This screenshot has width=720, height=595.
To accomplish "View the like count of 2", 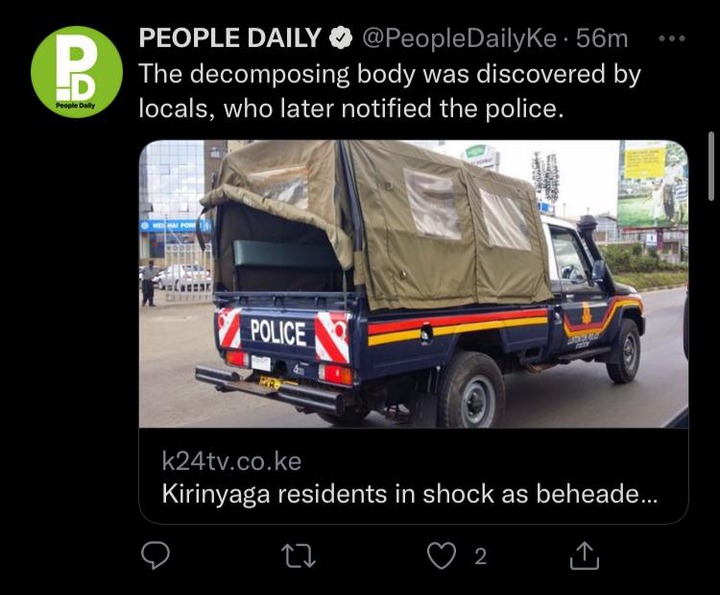I will point(480,556).
